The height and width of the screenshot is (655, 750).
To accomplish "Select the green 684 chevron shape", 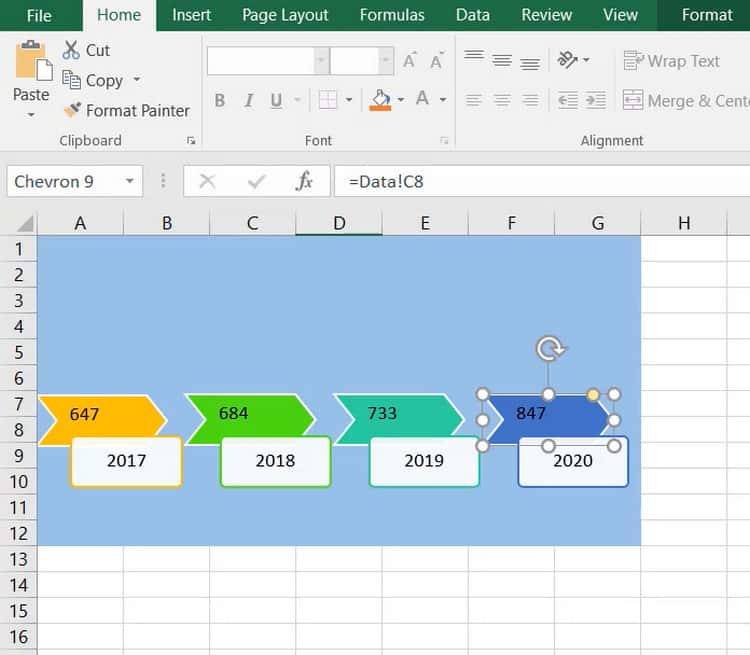I will [251, 413].
